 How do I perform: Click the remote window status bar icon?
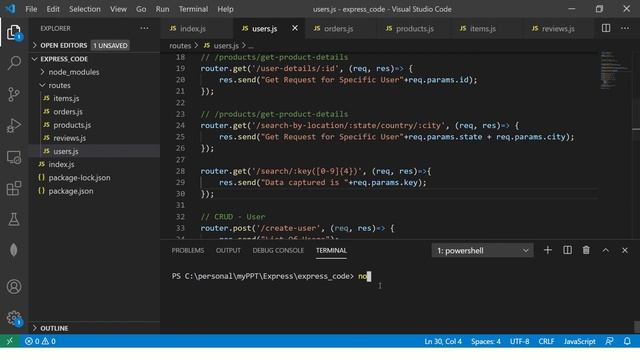pos(9,341)
